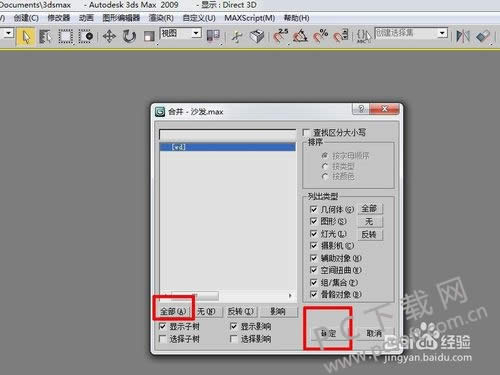This screenshot has width=500, height=375.
Task: Uncheck the Cameras (摄影机) list type
Action: [x=313, y=246]
